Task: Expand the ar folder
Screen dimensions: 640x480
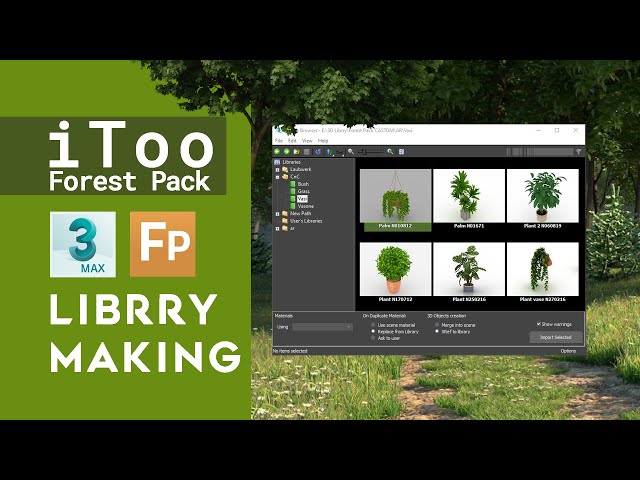Action: [278, 229]
